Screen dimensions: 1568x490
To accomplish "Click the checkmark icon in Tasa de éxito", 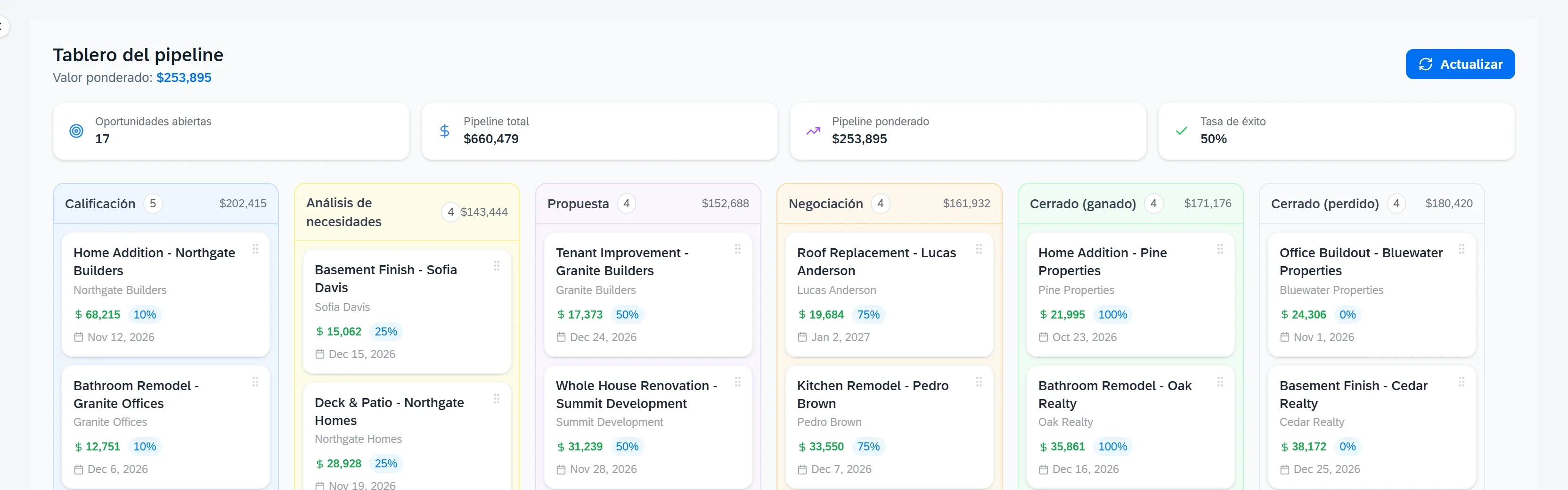I will pos(1181,131).
